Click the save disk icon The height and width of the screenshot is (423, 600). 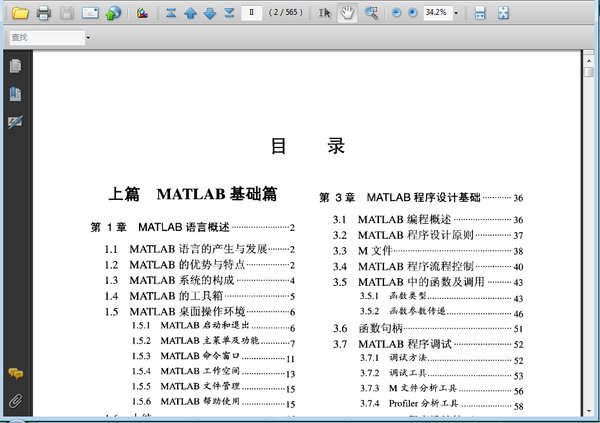67,13
